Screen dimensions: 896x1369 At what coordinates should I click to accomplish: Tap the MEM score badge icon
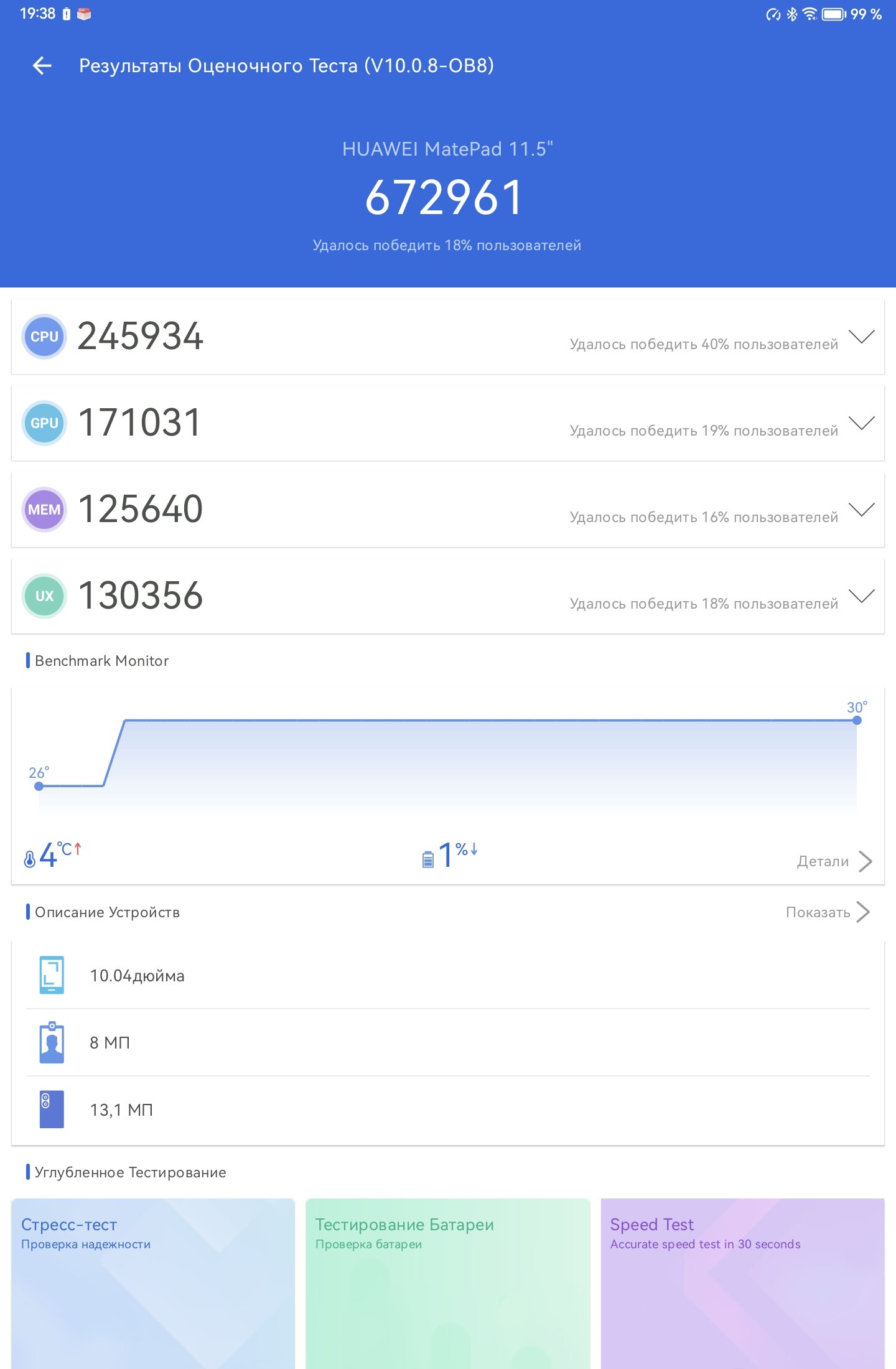pos(44,510)
